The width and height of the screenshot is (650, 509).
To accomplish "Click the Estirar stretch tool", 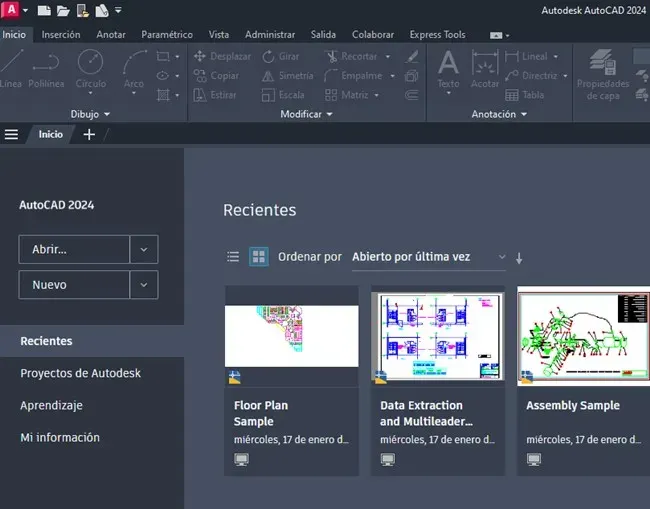I will tap(215, 95).
